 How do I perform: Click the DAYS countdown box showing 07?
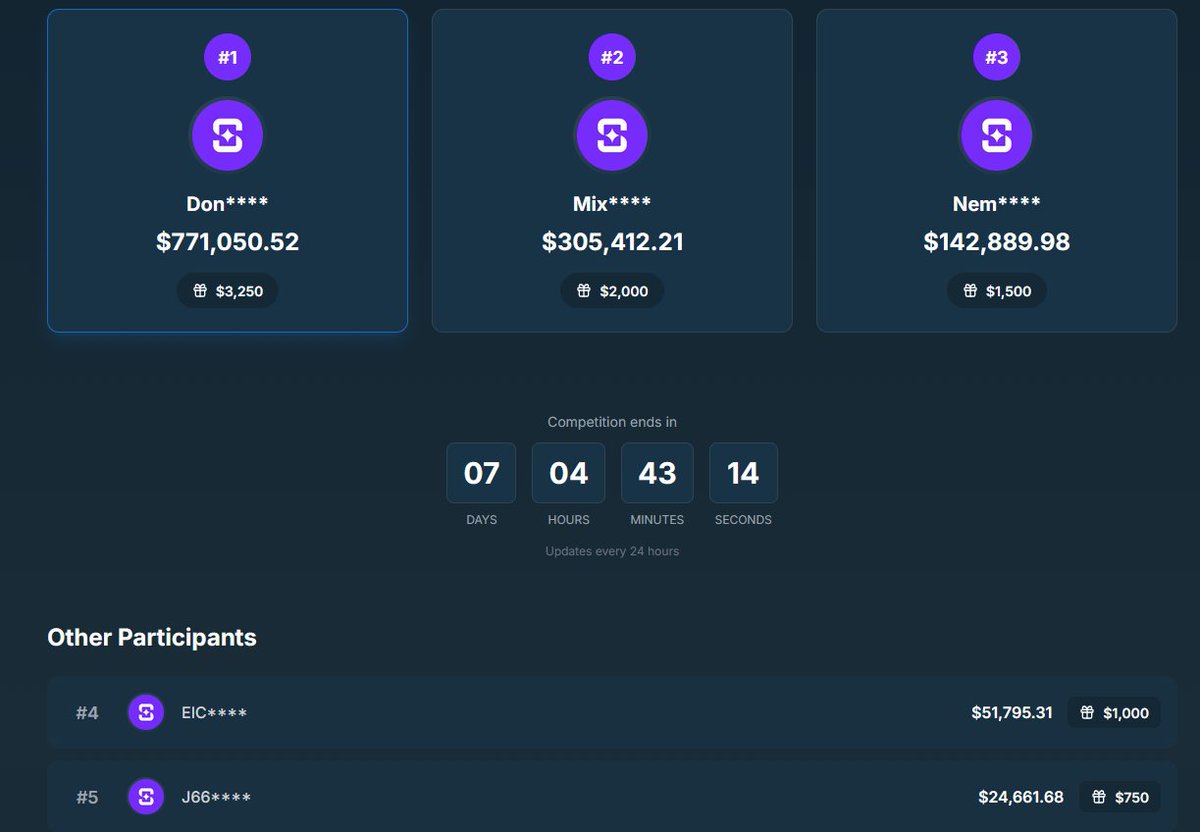click(x=481, y=473)
